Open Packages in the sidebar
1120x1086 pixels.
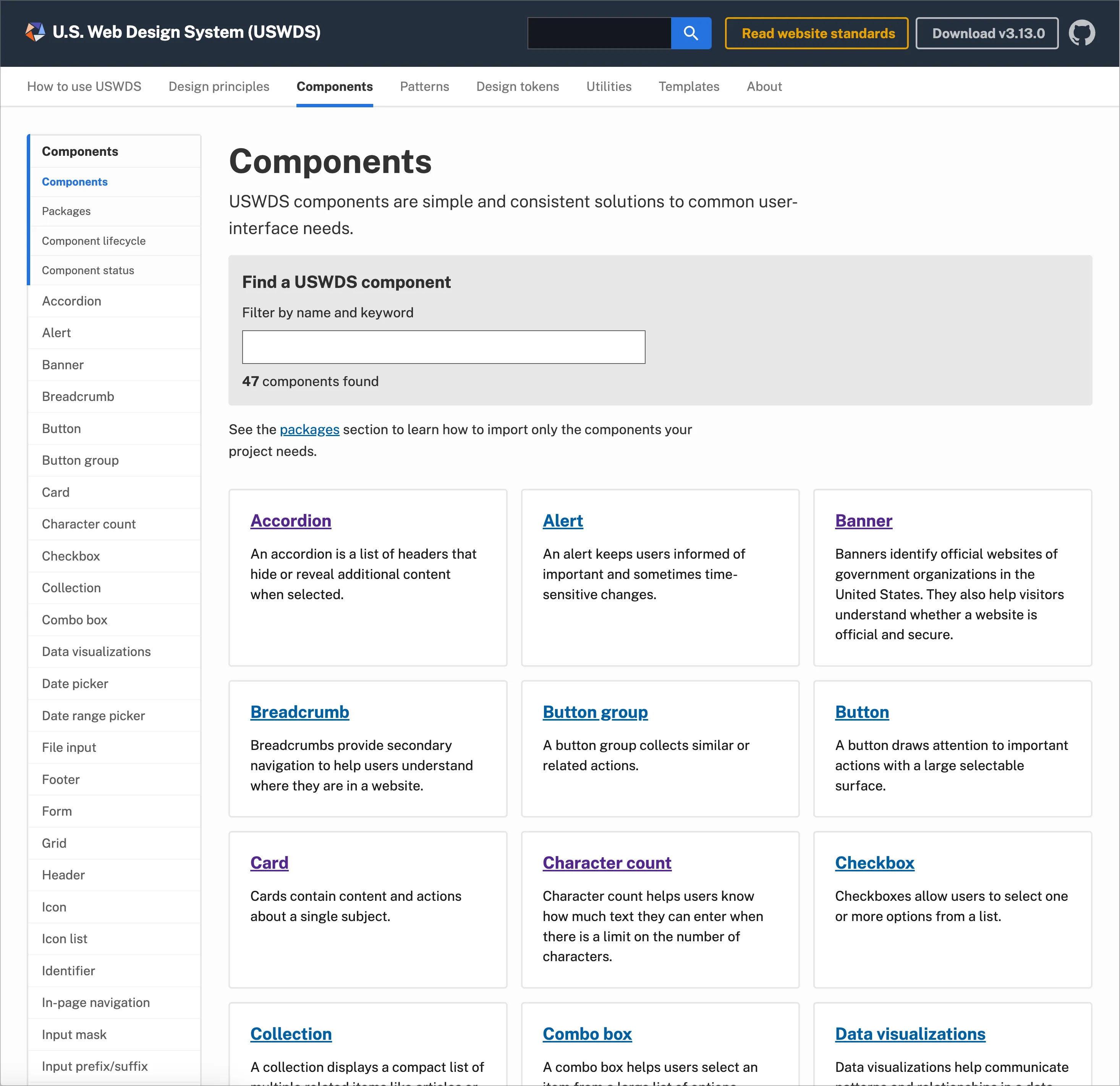coord(115,212)
